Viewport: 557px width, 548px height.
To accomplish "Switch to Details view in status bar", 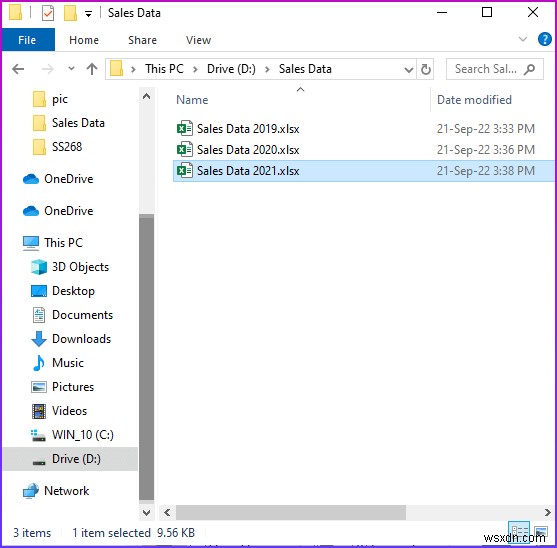I will point(519,532).
